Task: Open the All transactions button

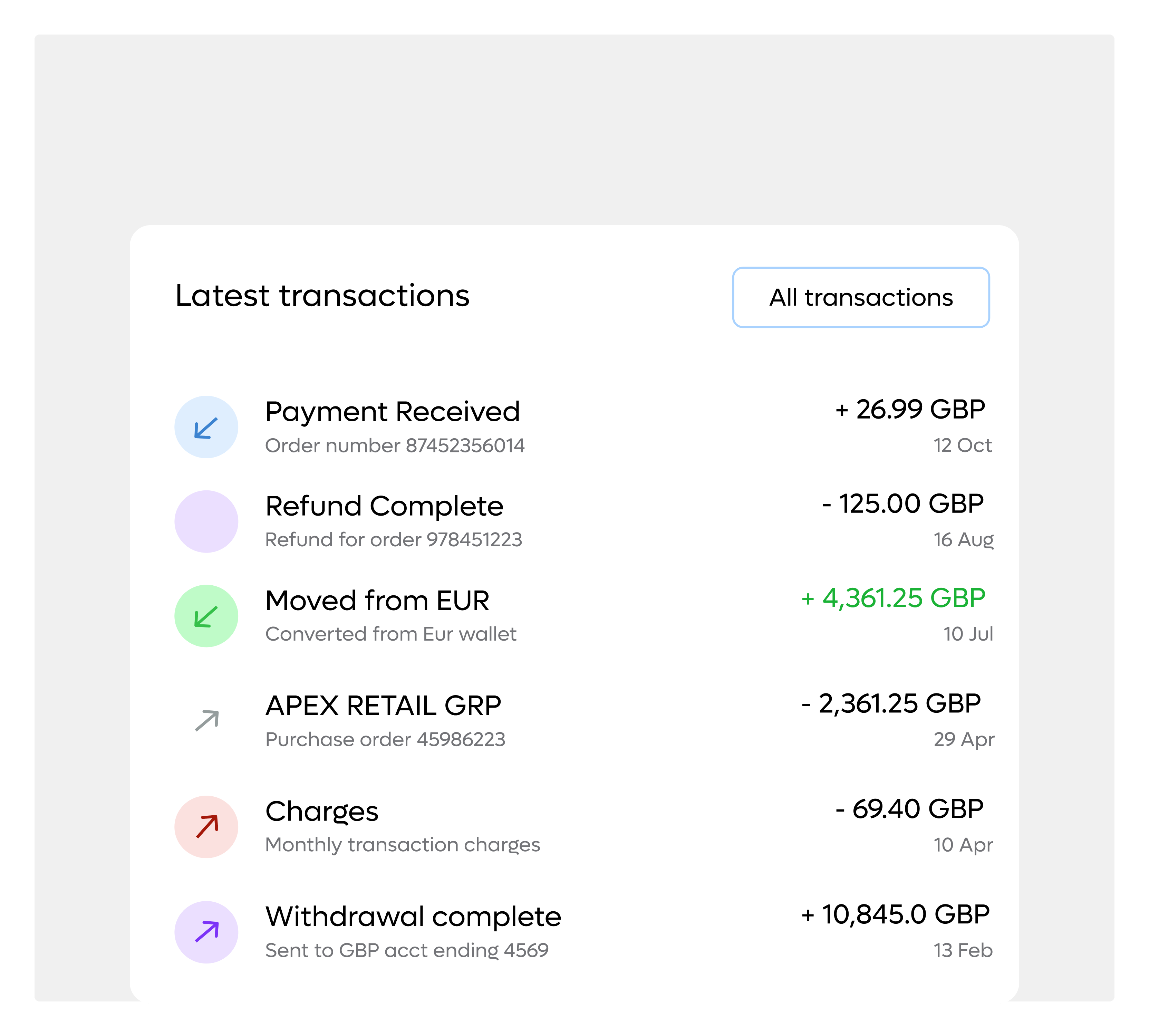Action: coord(860,297)
